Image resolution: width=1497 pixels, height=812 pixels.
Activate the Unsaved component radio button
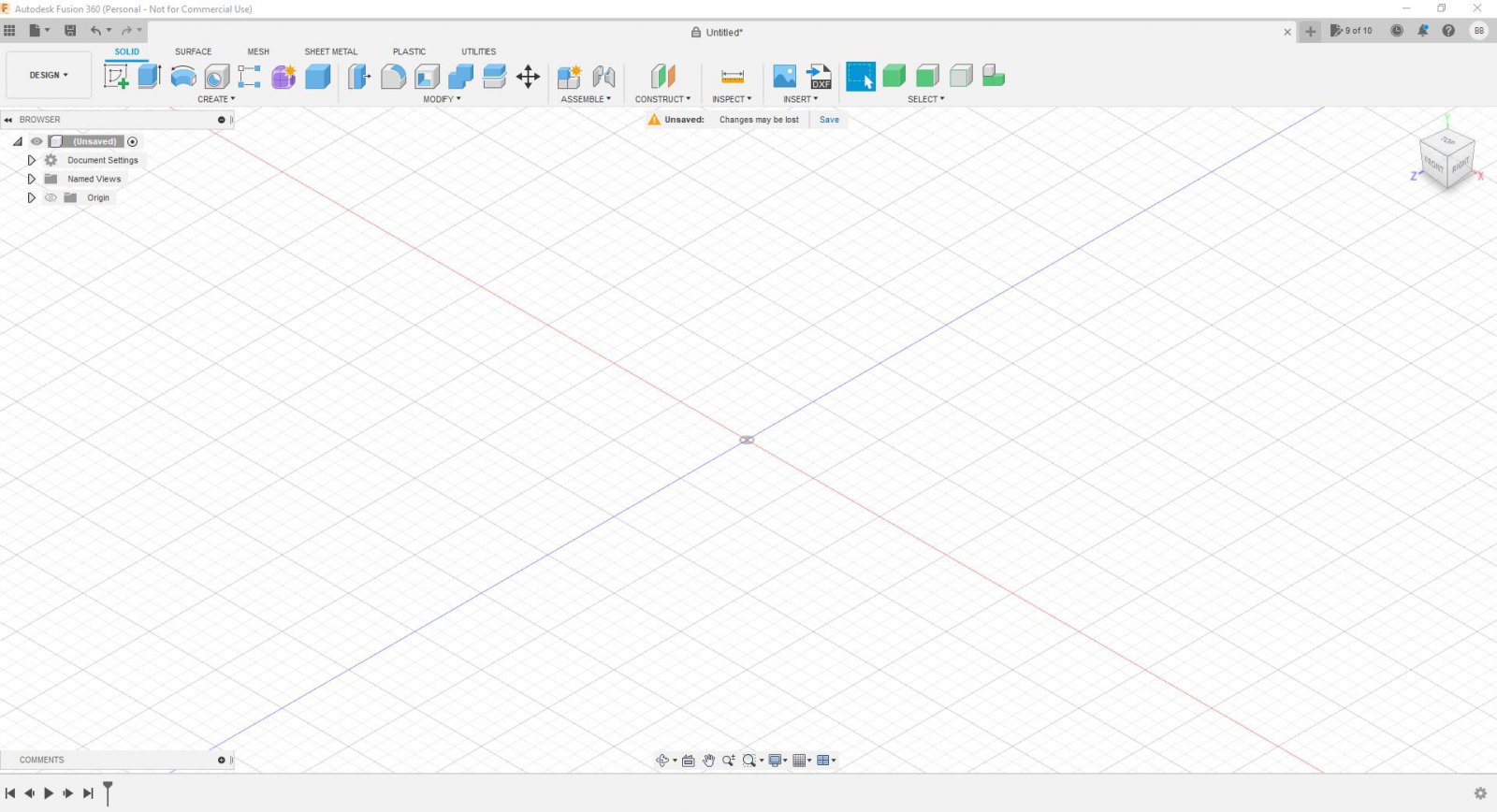[x=133, y=142]
